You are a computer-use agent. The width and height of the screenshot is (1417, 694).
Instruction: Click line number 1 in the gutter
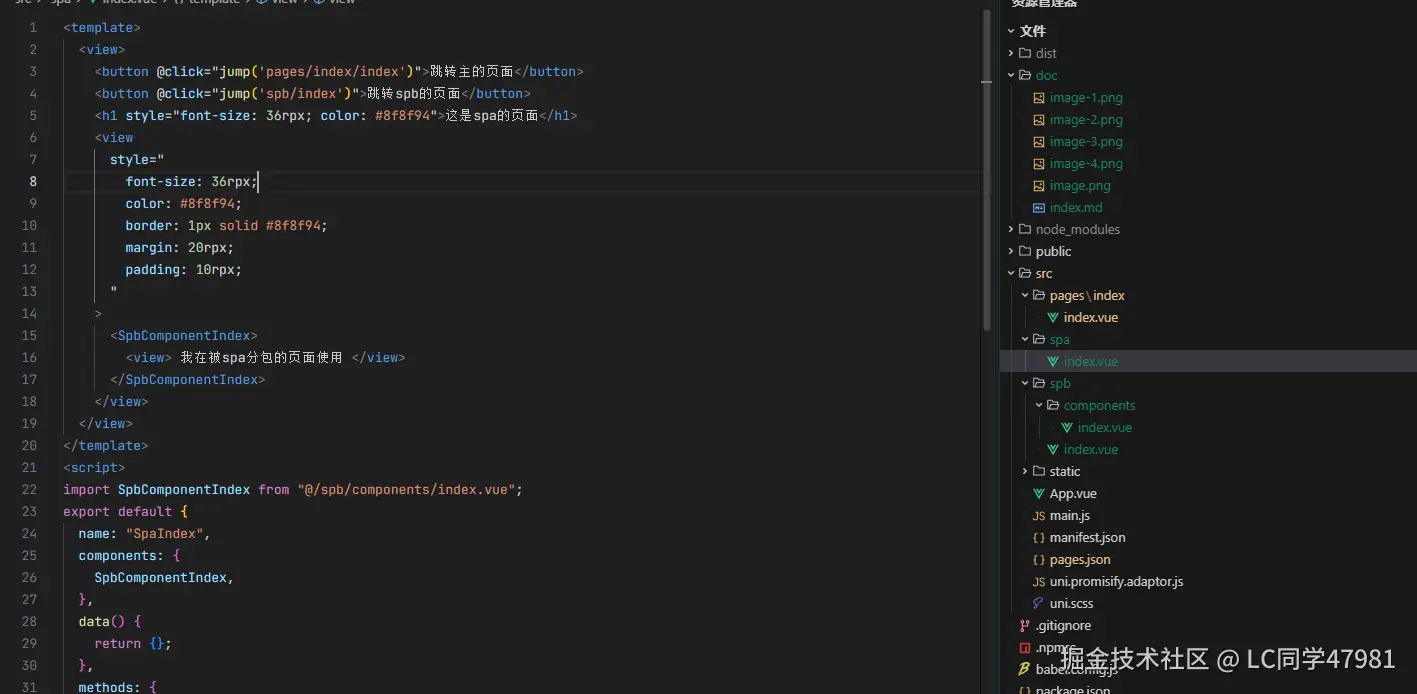point(33,27)
